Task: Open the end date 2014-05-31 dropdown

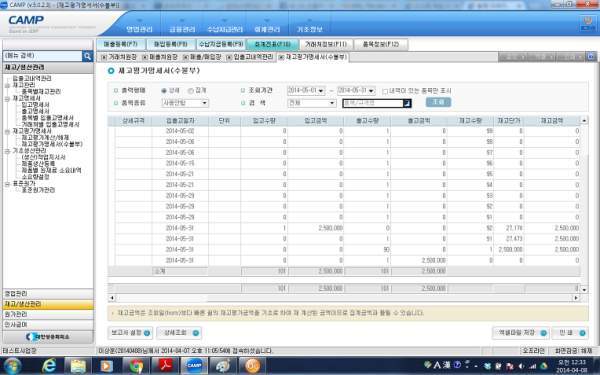Action: (x=371, y=91)
